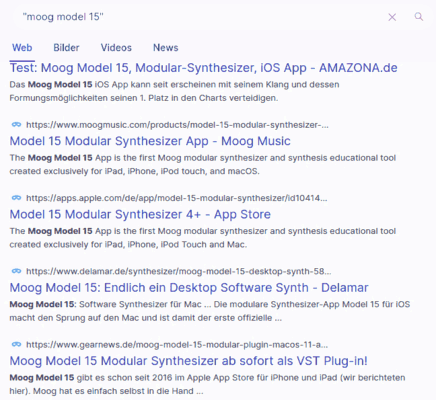Open Model 15 Modular Synthesizer App - Moog Music
Viewport: 436px width, 400px height.
tap(150, 141)
